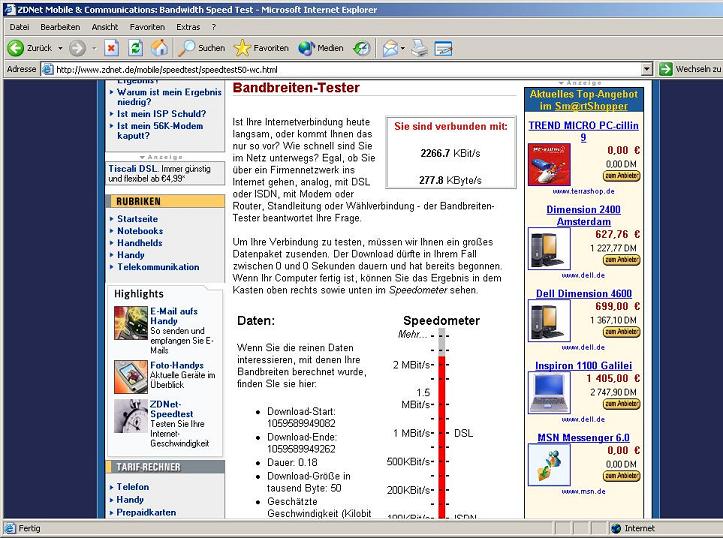Viewport: 723px width, 538px height.
Task: Open Prepaidkarten link
Action: coord(146,512)
